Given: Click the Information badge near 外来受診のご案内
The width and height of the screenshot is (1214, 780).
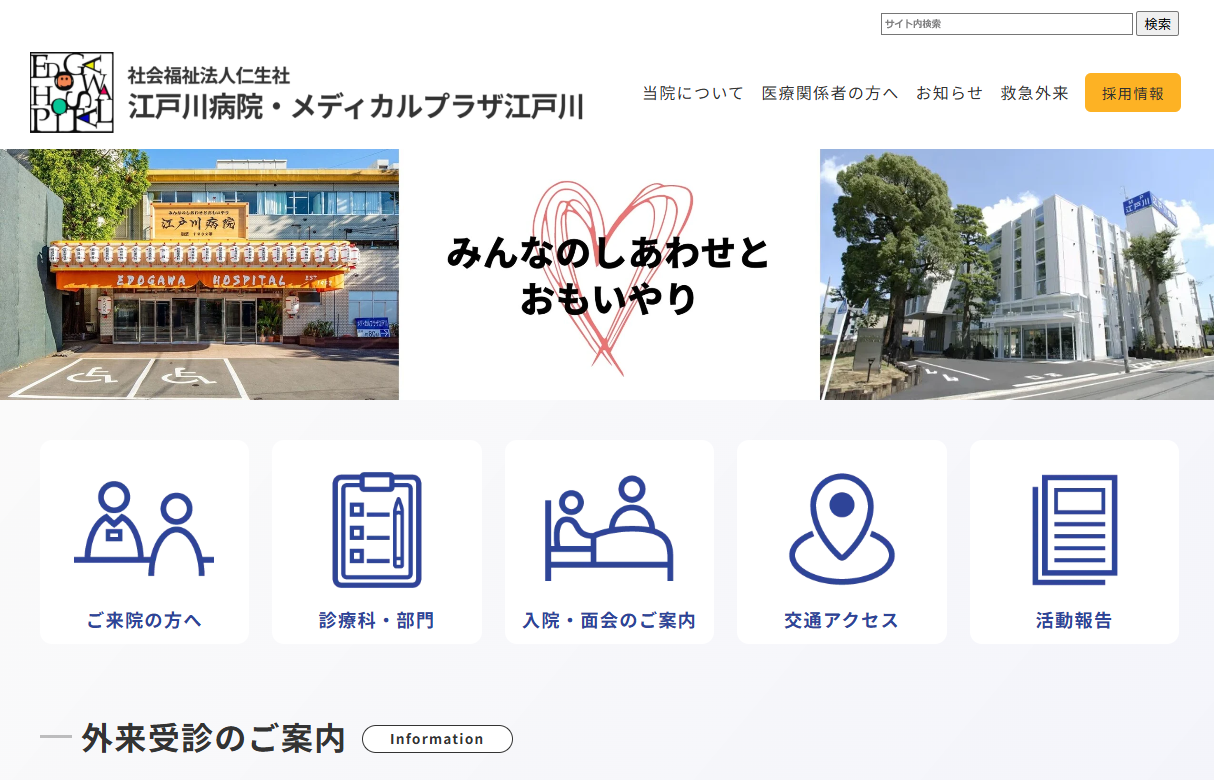Looking at the screenshot, I should coord(437,739).
